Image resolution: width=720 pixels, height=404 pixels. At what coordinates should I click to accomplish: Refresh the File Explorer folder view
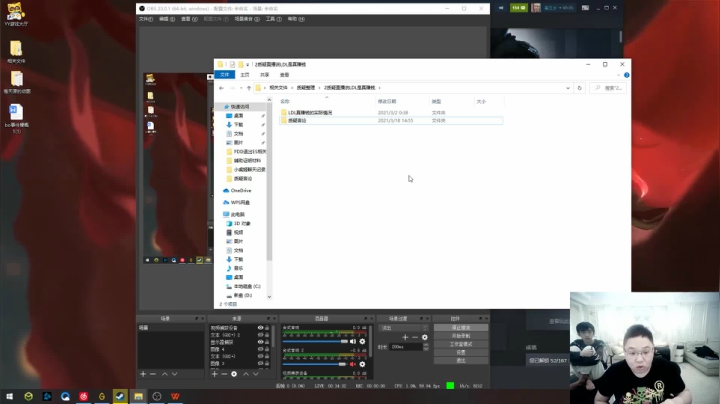[x=579, y=88]
